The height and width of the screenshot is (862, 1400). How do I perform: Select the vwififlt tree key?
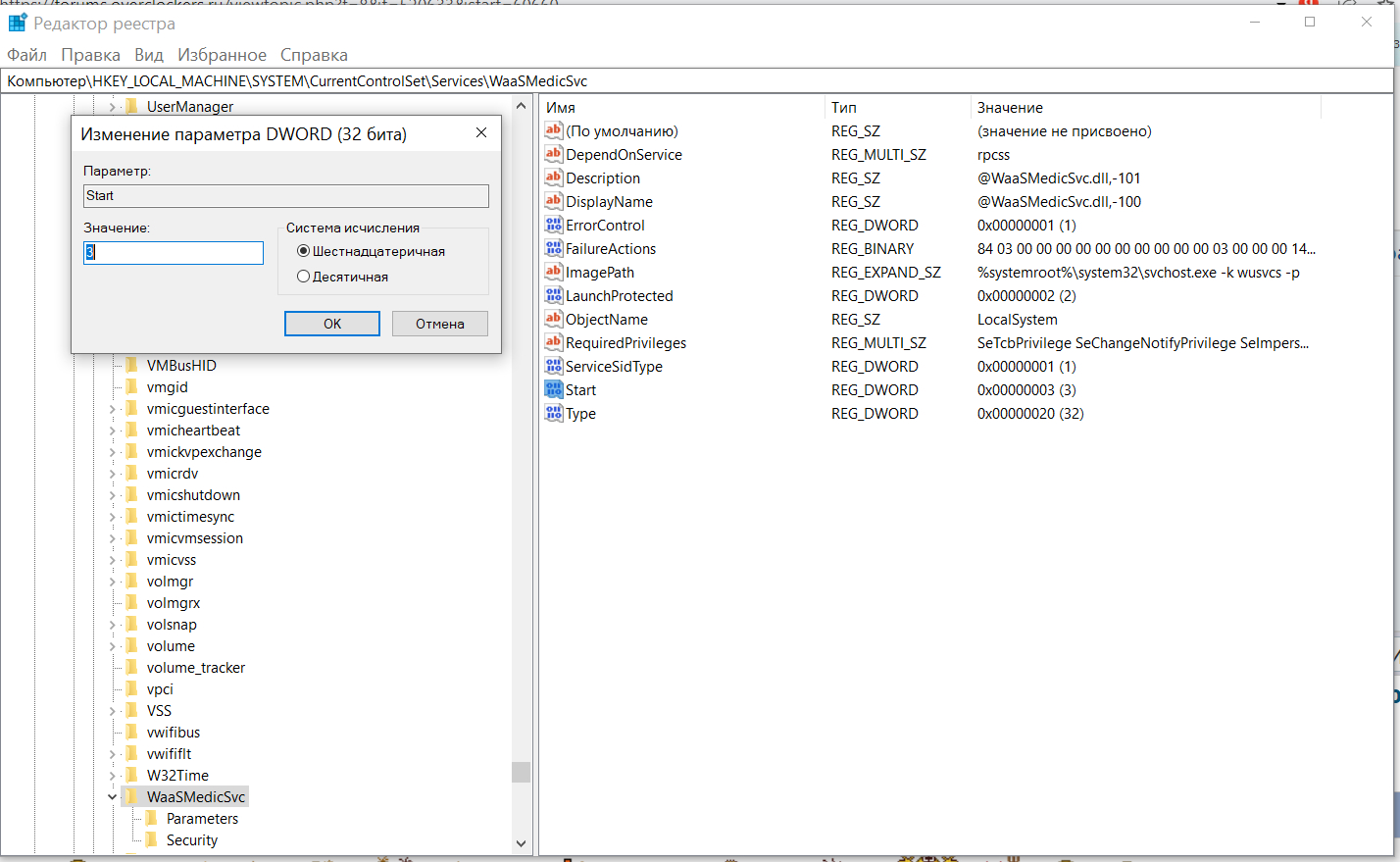click(170, 754)
